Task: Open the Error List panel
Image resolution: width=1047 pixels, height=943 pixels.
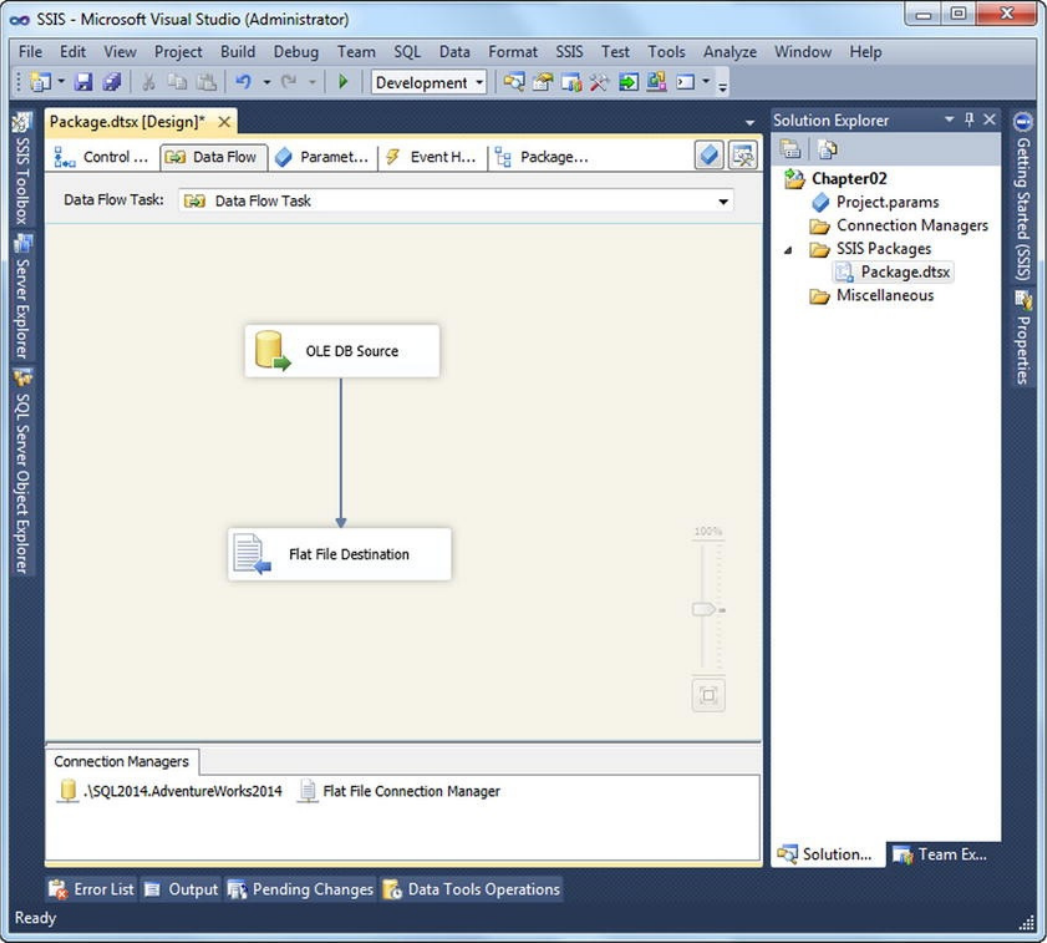Action: 91,889
